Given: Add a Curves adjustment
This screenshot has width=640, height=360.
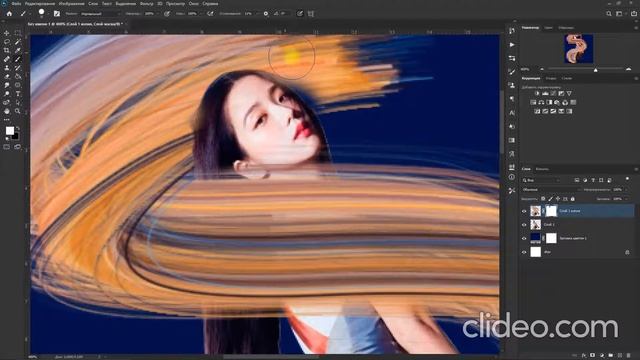Looking at the screenshot, I should (x=553, y=94).
